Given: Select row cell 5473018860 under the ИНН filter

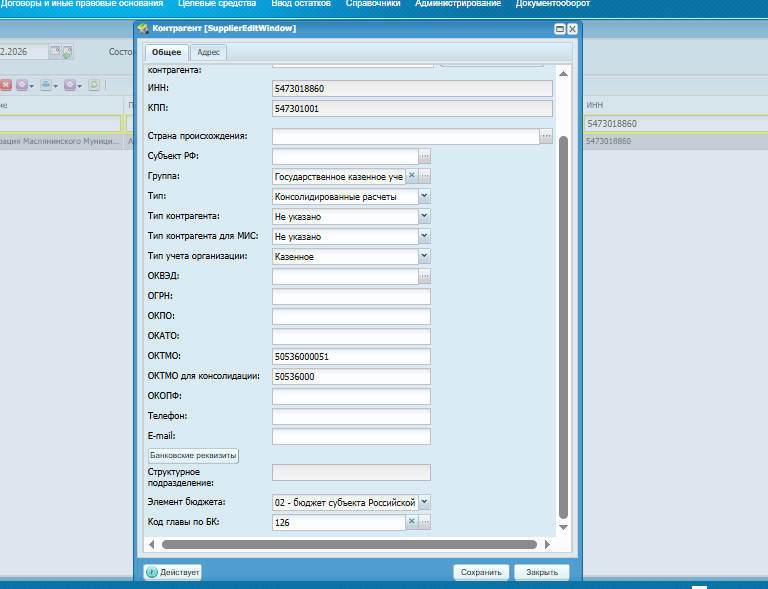Looking at the screenshot, I should point(676,141).
